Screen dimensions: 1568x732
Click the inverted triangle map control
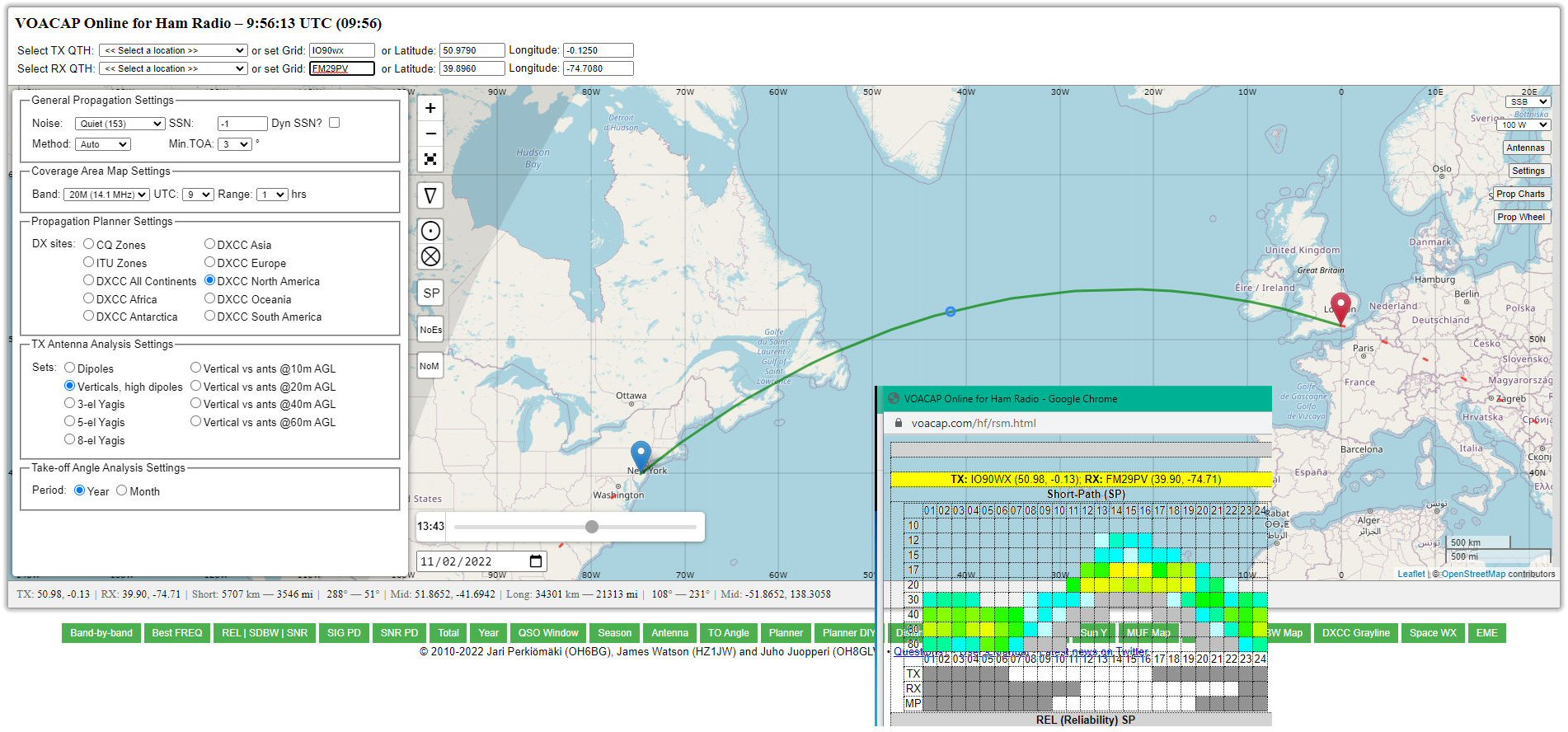(430, 195)
